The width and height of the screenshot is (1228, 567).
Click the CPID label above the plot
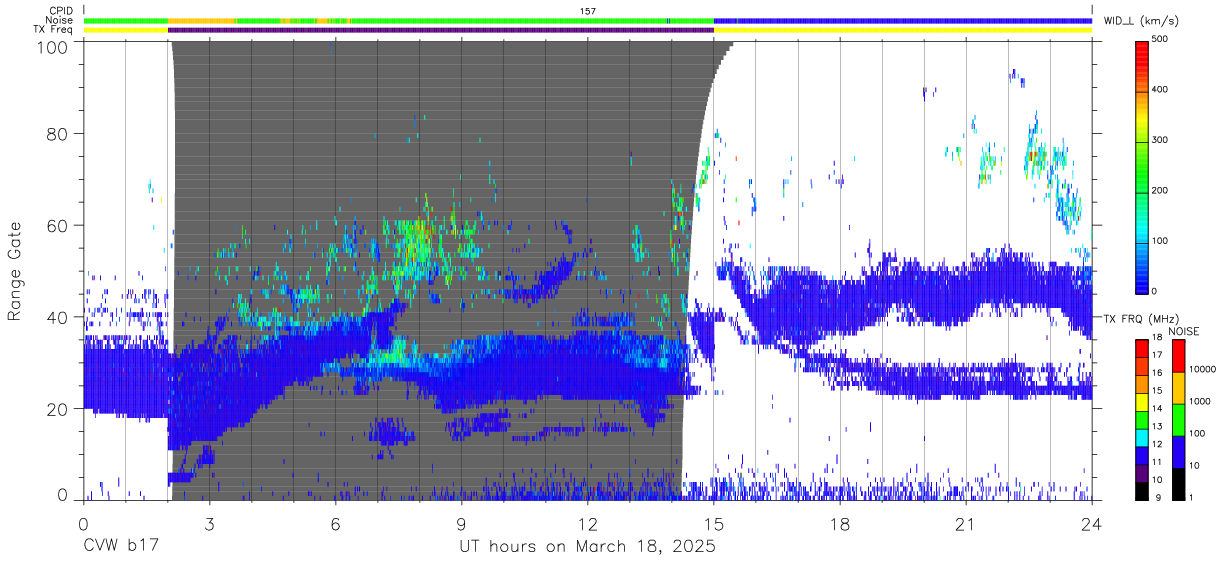(60, 11)
